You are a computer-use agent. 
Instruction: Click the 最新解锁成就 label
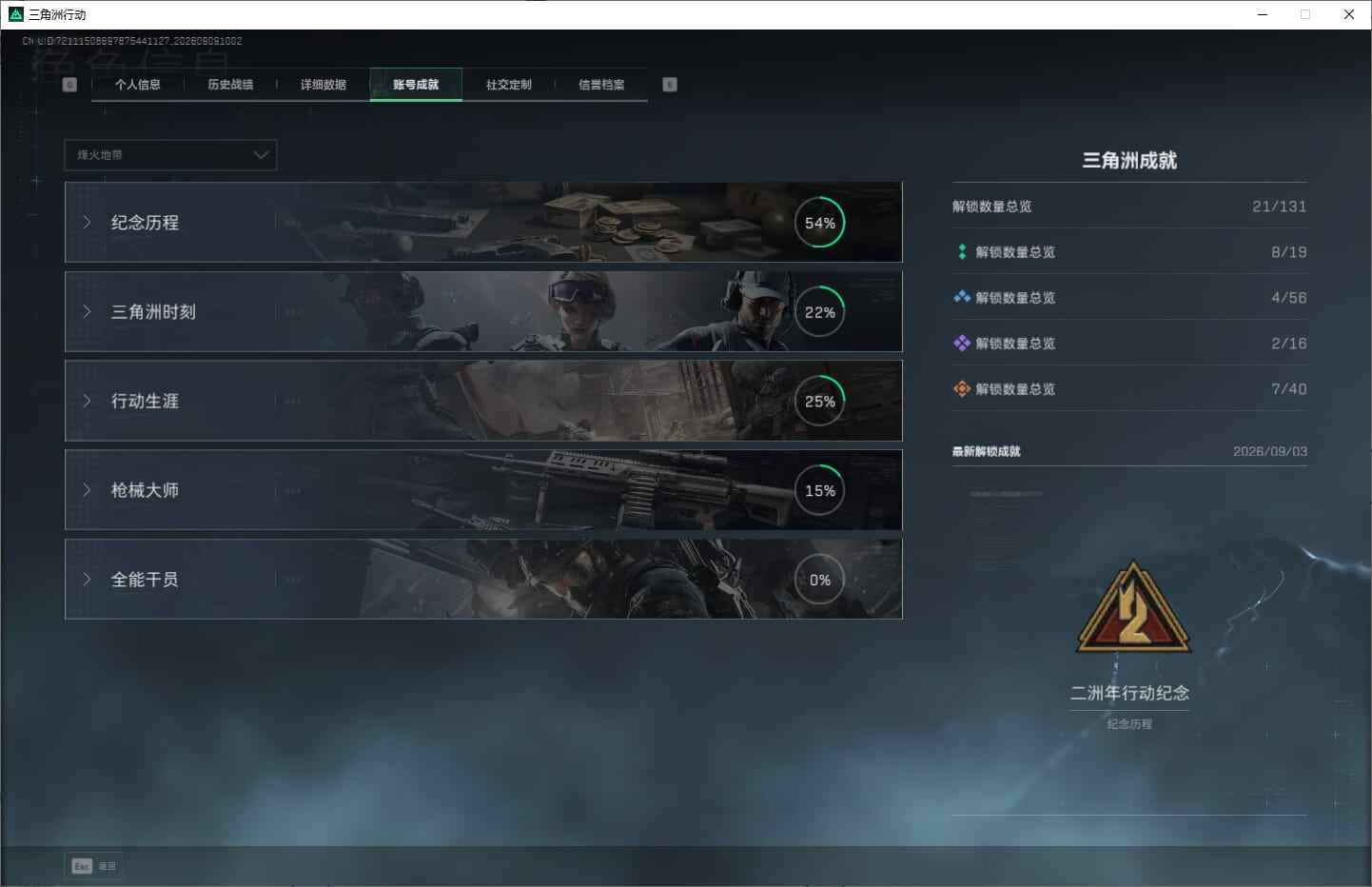(987, 451)
